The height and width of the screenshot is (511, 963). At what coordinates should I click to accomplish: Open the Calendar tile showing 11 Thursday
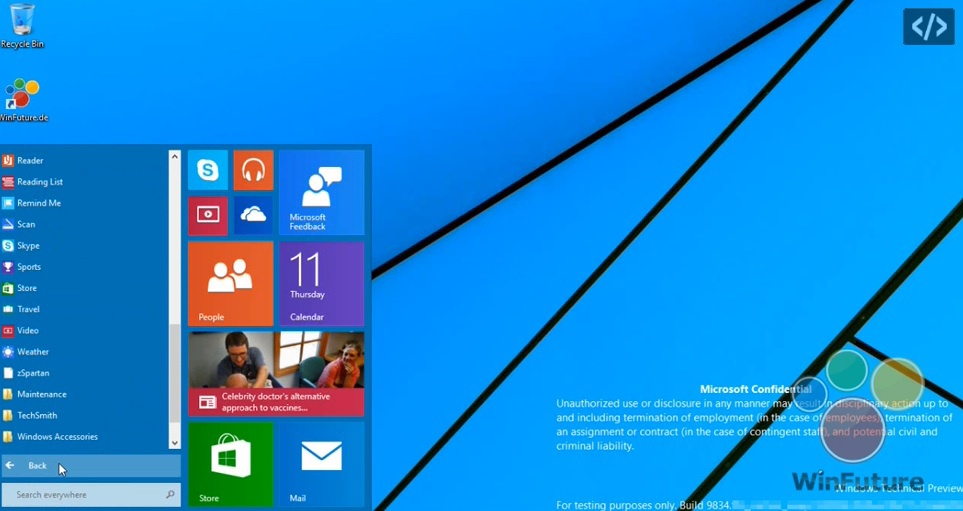click(x=321, y=283)
